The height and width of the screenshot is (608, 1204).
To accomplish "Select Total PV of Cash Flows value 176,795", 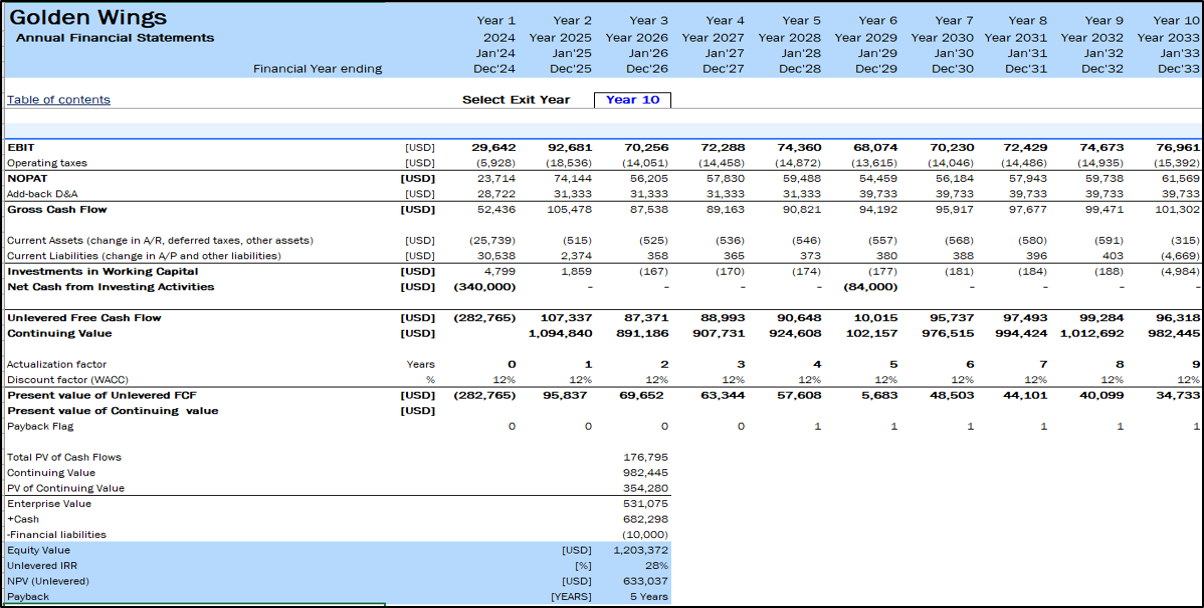I will point(645,457).
